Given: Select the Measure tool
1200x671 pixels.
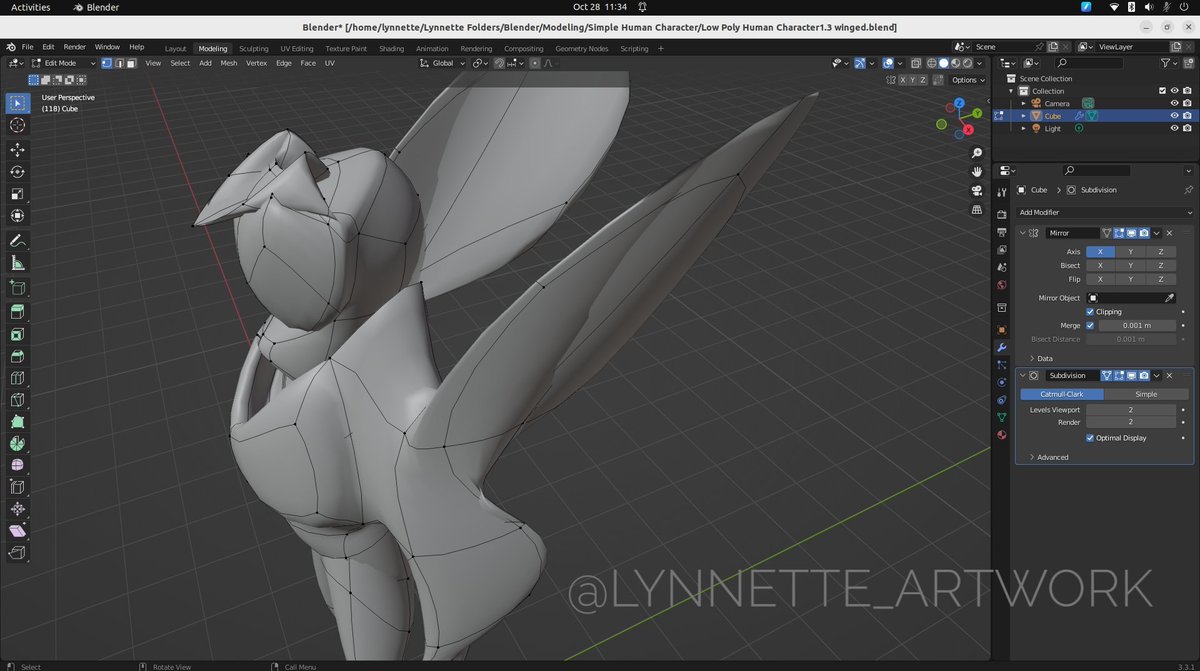Looking at the screenshot, I should pyautogui.click(x=17, y=263).
